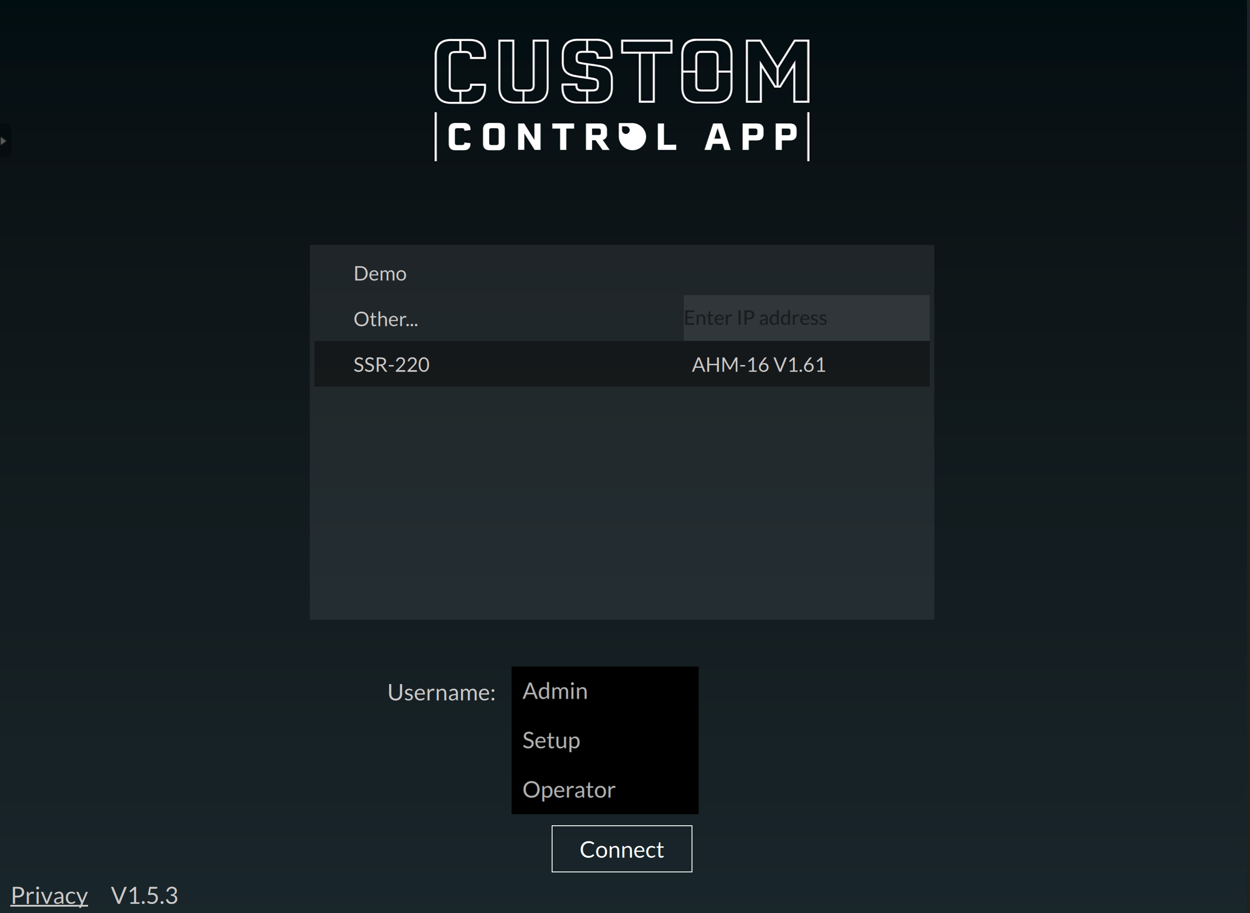Screen dimensions: 1250x913
Task: Choose Admin as the username
Action: 555,691
